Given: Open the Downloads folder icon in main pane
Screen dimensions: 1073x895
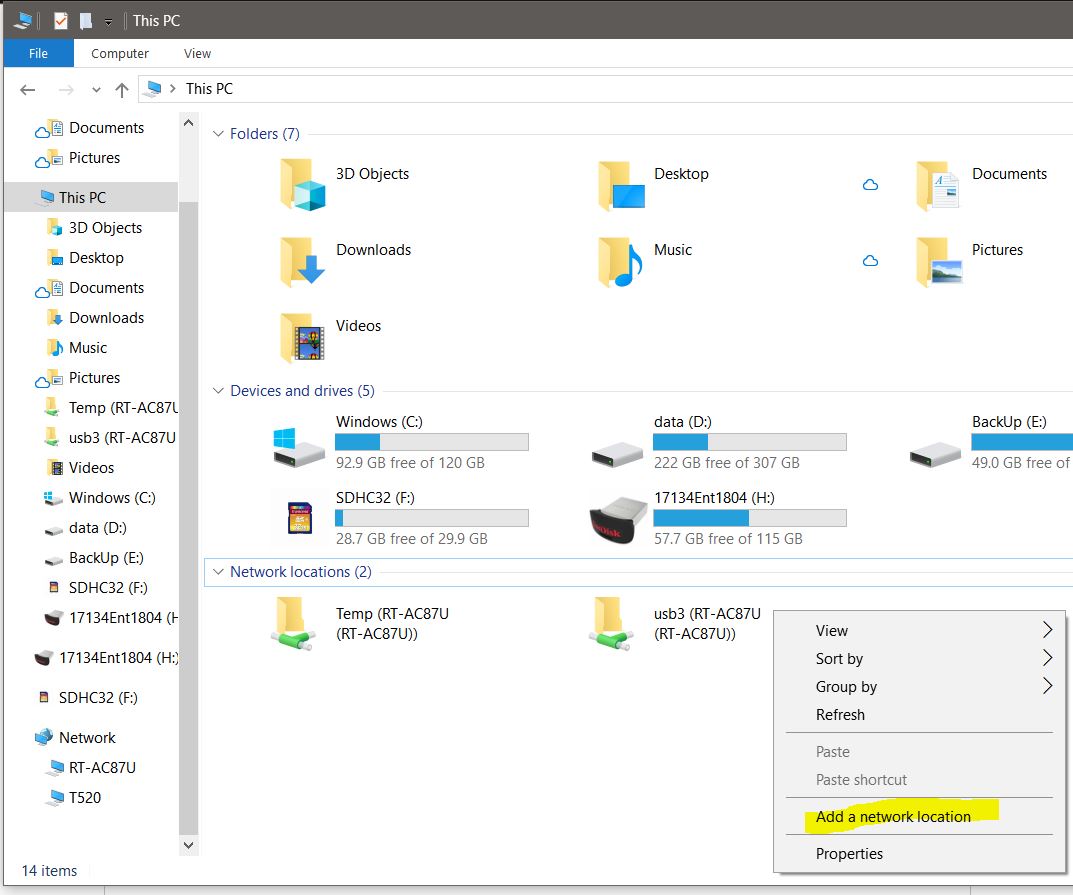Looking at the screenshot, I should coord(302,261).
